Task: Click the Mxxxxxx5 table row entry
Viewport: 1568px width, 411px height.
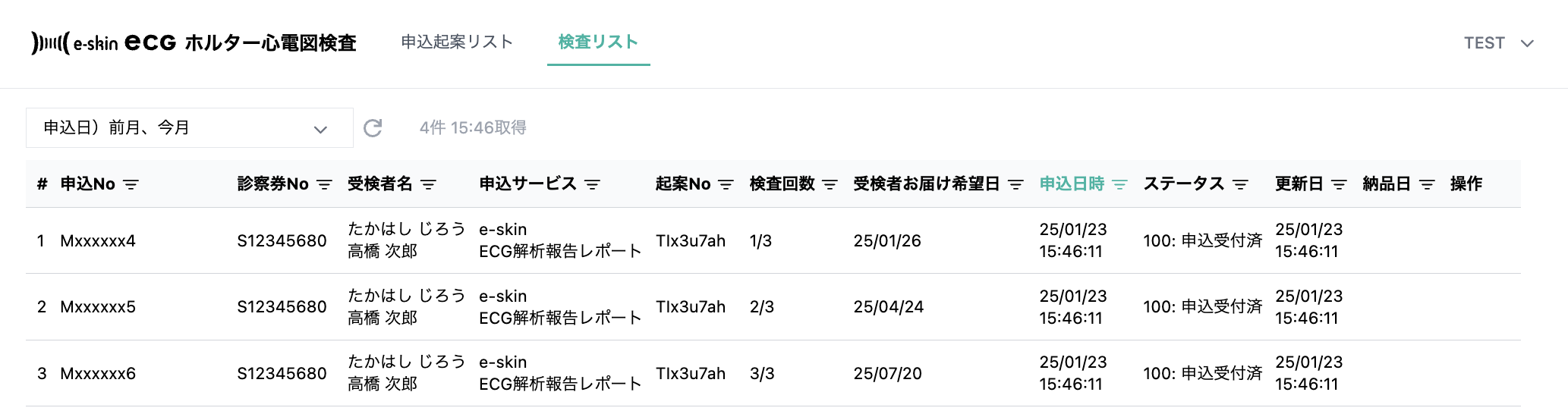Action: [98, 307]
